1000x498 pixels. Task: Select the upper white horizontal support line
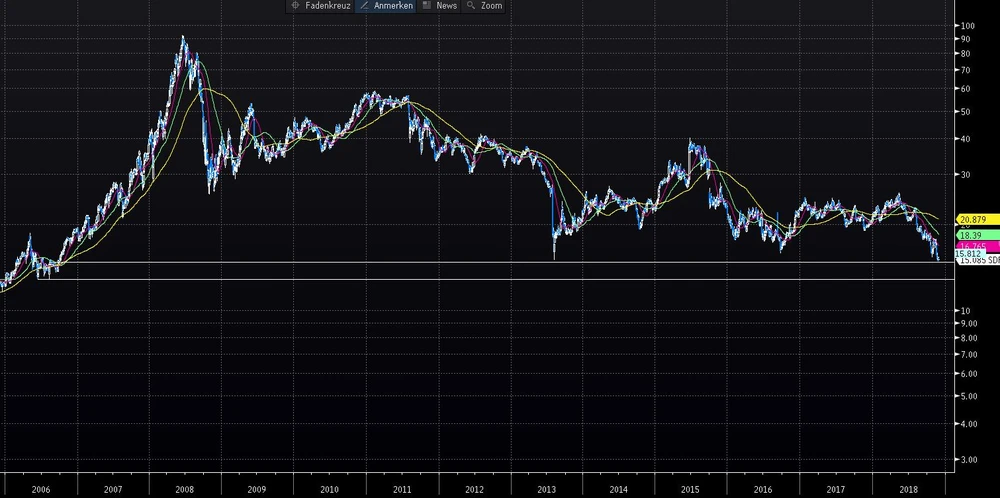coord(500,262)
